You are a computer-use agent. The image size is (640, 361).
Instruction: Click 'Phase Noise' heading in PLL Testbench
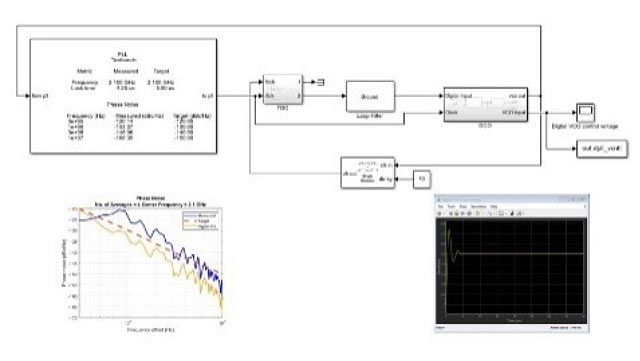[122, 105]
